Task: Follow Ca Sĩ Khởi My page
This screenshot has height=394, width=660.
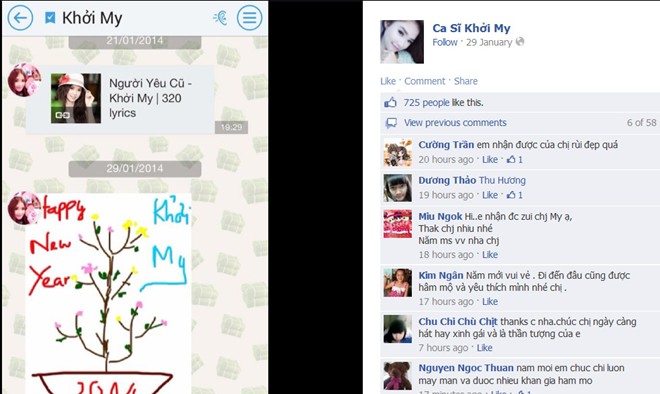Action: [x=444, y=42]
